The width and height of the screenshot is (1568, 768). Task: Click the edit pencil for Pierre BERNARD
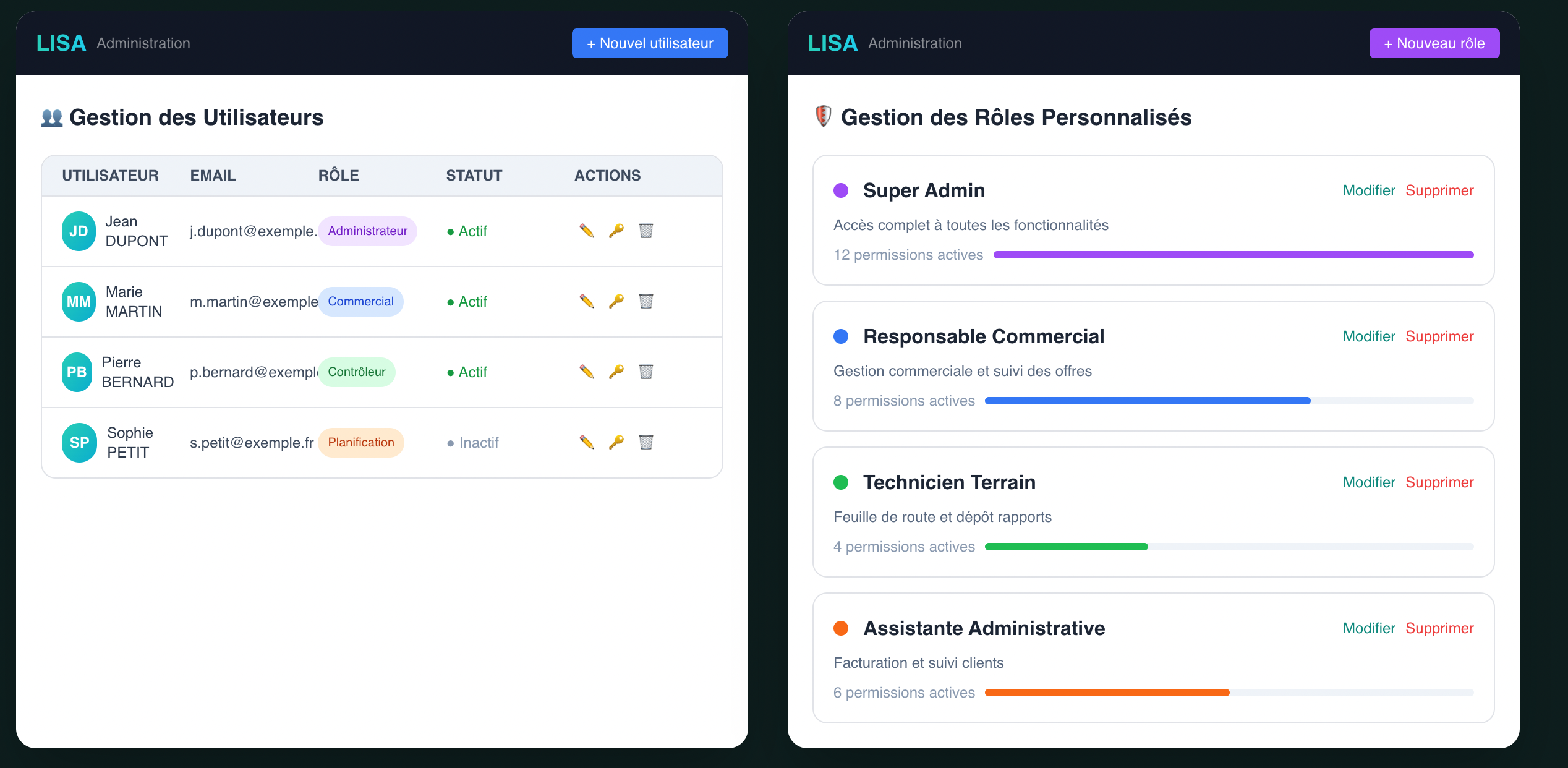tap(586, 372)
